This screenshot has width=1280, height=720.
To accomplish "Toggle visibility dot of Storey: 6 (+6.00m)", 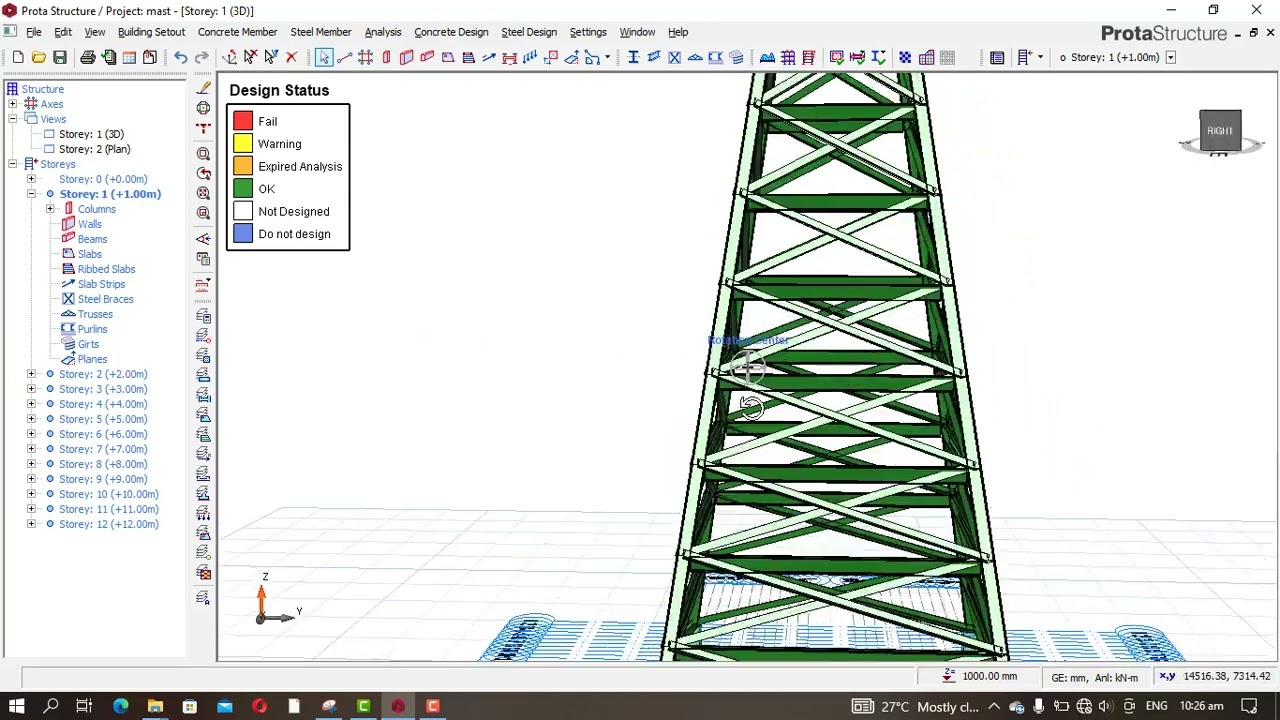I will 50,434.
